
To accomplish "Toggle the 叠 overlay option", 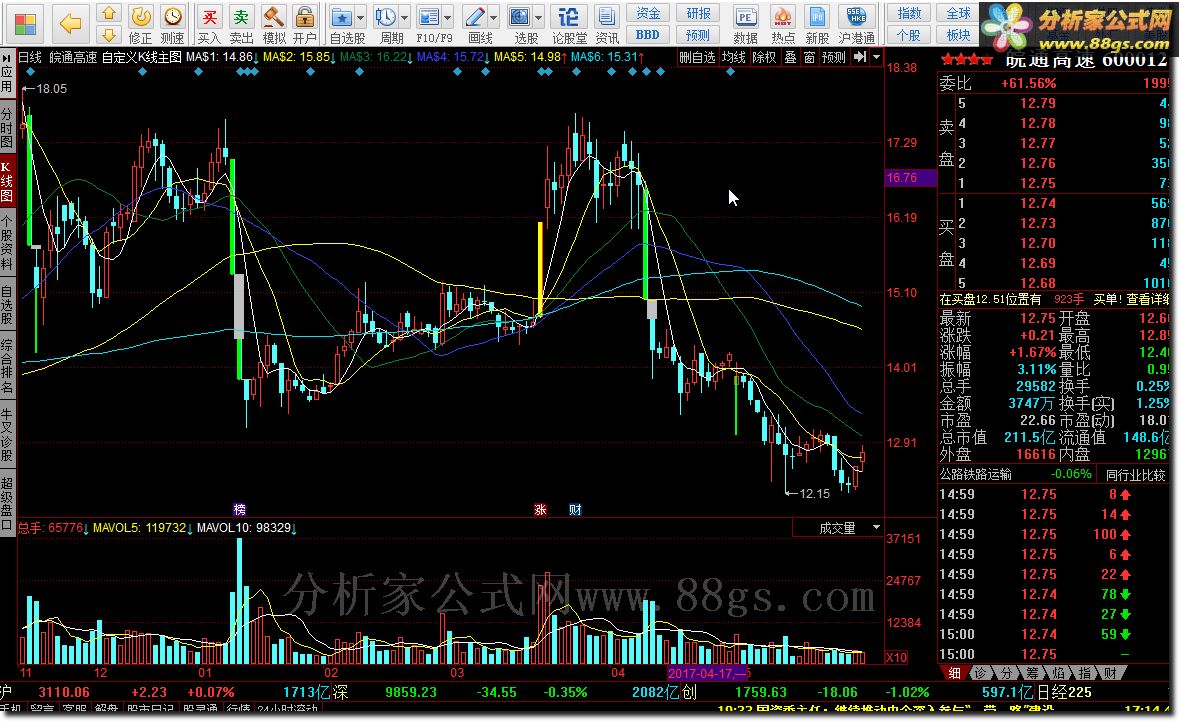I will tap(789, 57).
